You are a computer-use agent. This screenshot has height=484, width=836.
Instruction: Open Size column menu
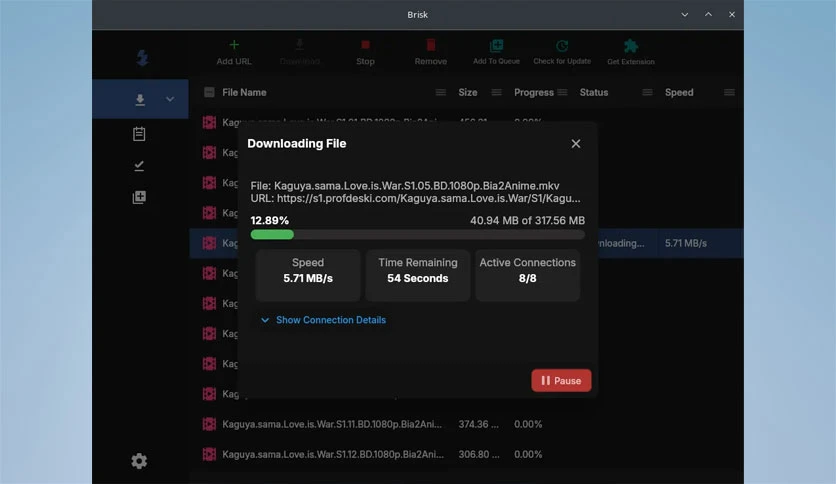tap(496, 92)
